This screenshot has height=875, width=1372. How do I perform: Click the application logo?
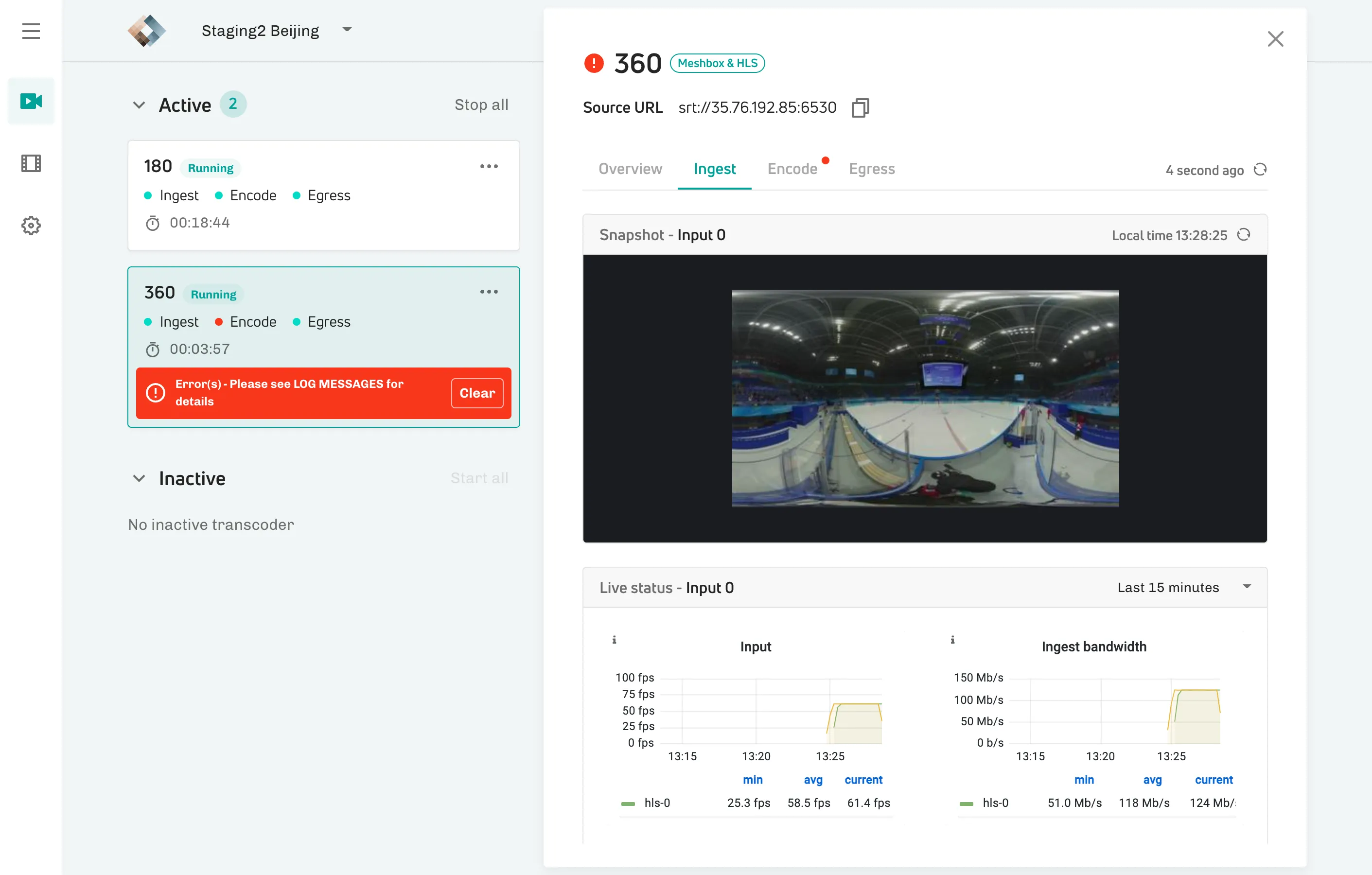point(147,31)
